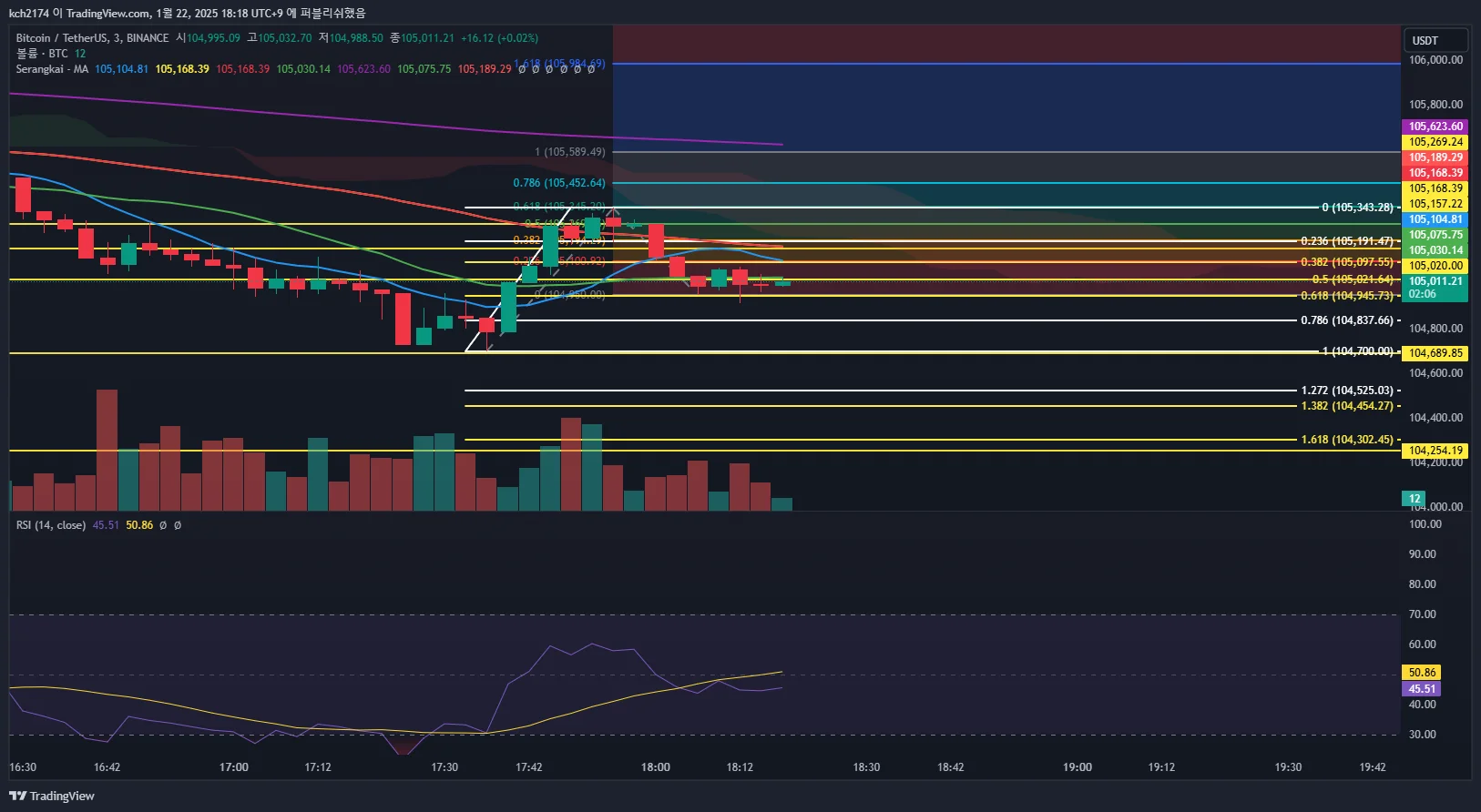Click the 19:00 time axis label
Viewport: 1481px width, 812px height.
tap(1078, 767)
